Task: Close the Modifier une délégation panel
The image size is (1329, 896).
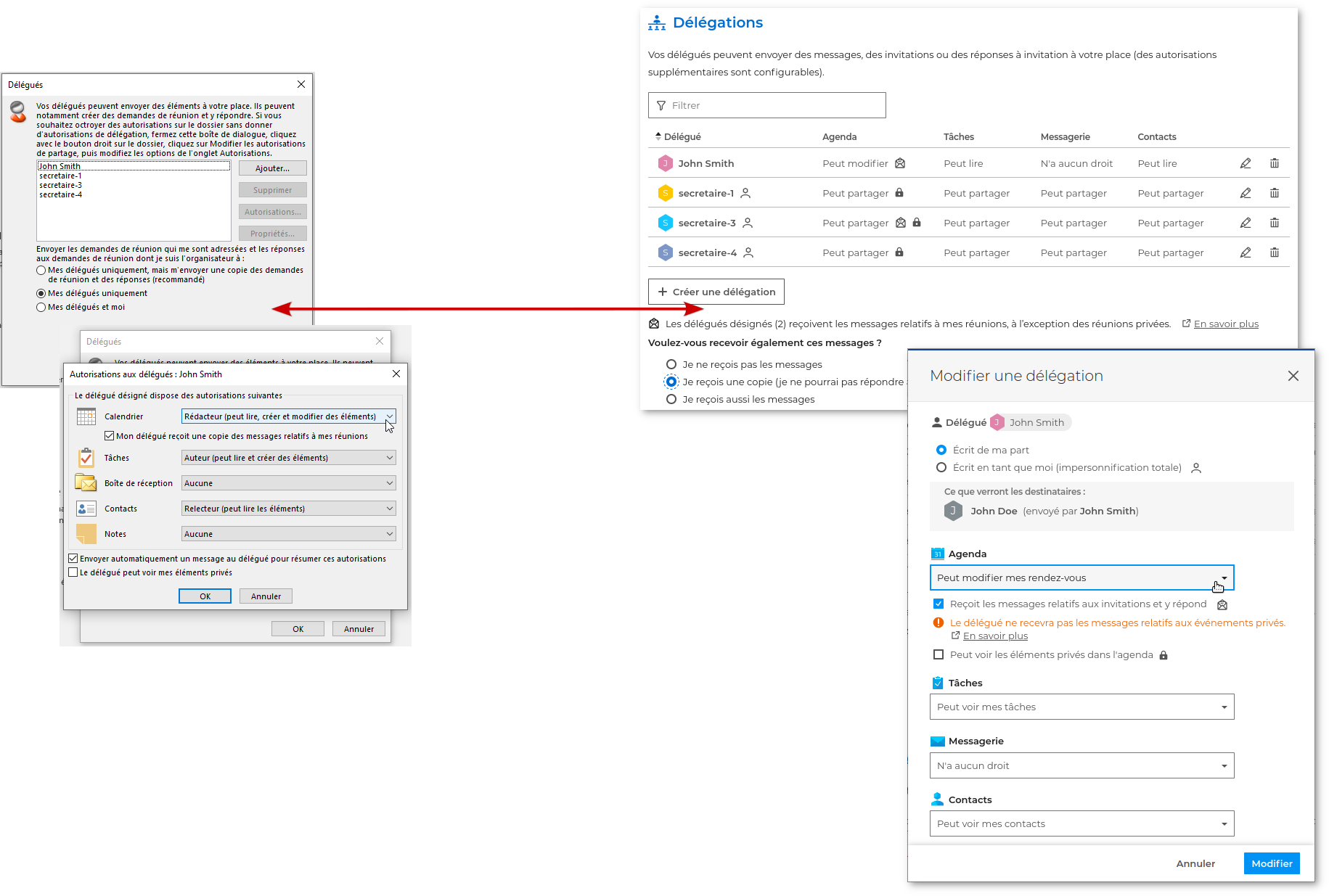Action: click(1293, 376)
